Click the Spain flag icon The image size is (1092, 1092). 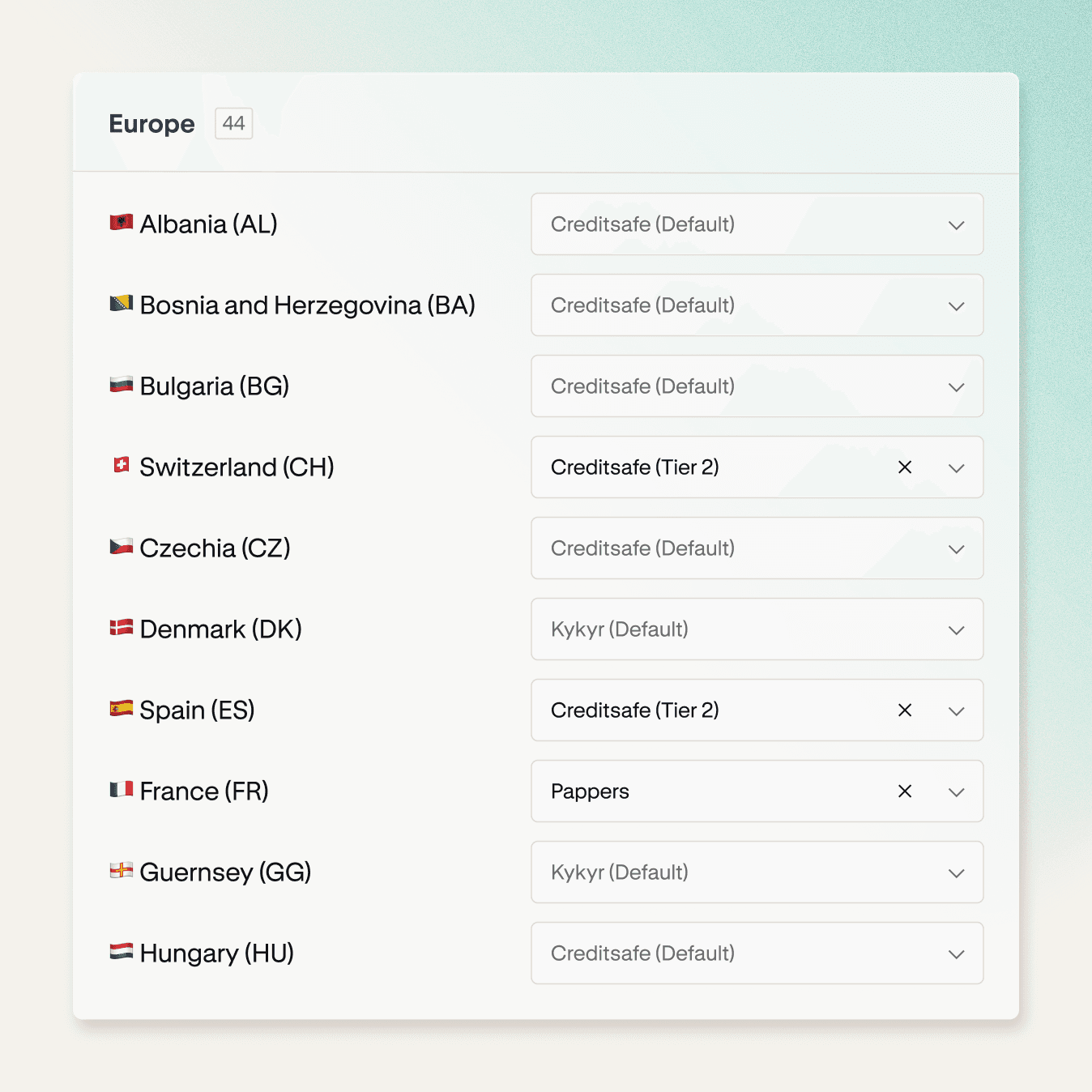coord(122,709)
